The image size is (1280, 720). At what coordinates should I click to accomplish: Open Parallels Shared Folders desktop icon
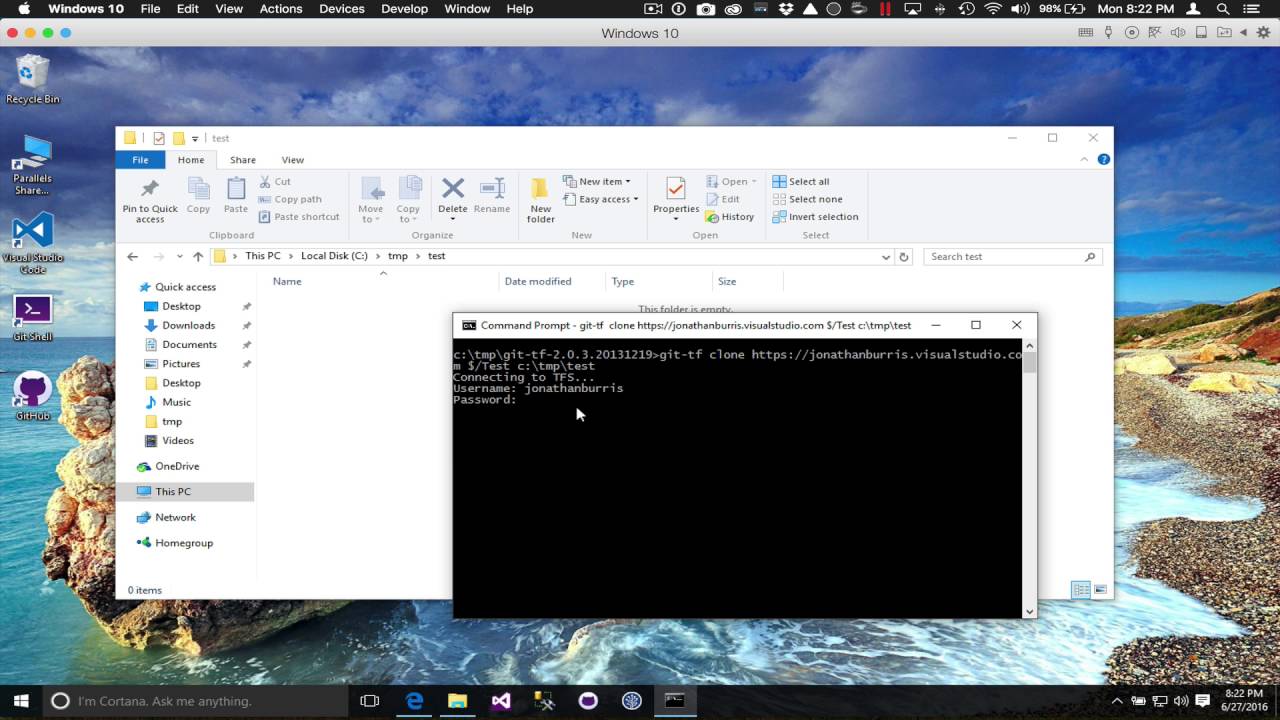coord(32,165)
